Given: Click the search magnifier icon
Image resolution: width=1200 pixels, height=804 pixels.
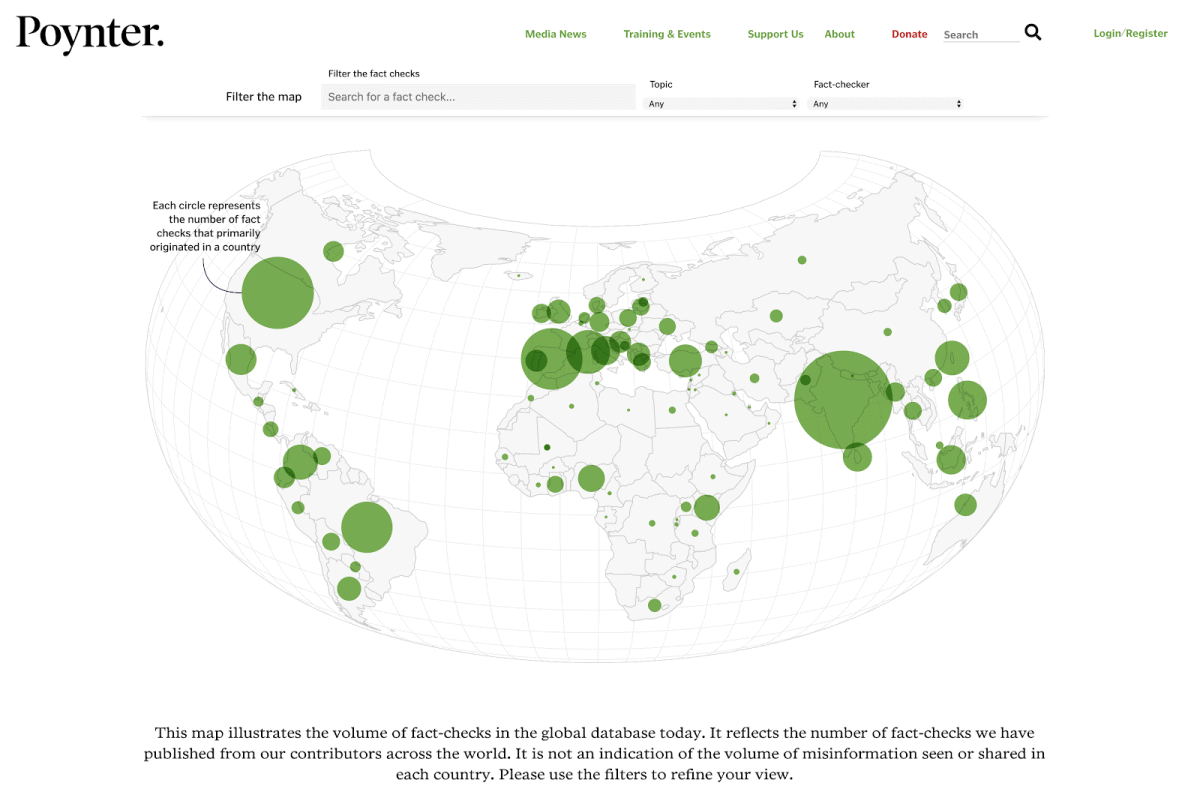Looking at the screenshot, I should (1033, 33).
